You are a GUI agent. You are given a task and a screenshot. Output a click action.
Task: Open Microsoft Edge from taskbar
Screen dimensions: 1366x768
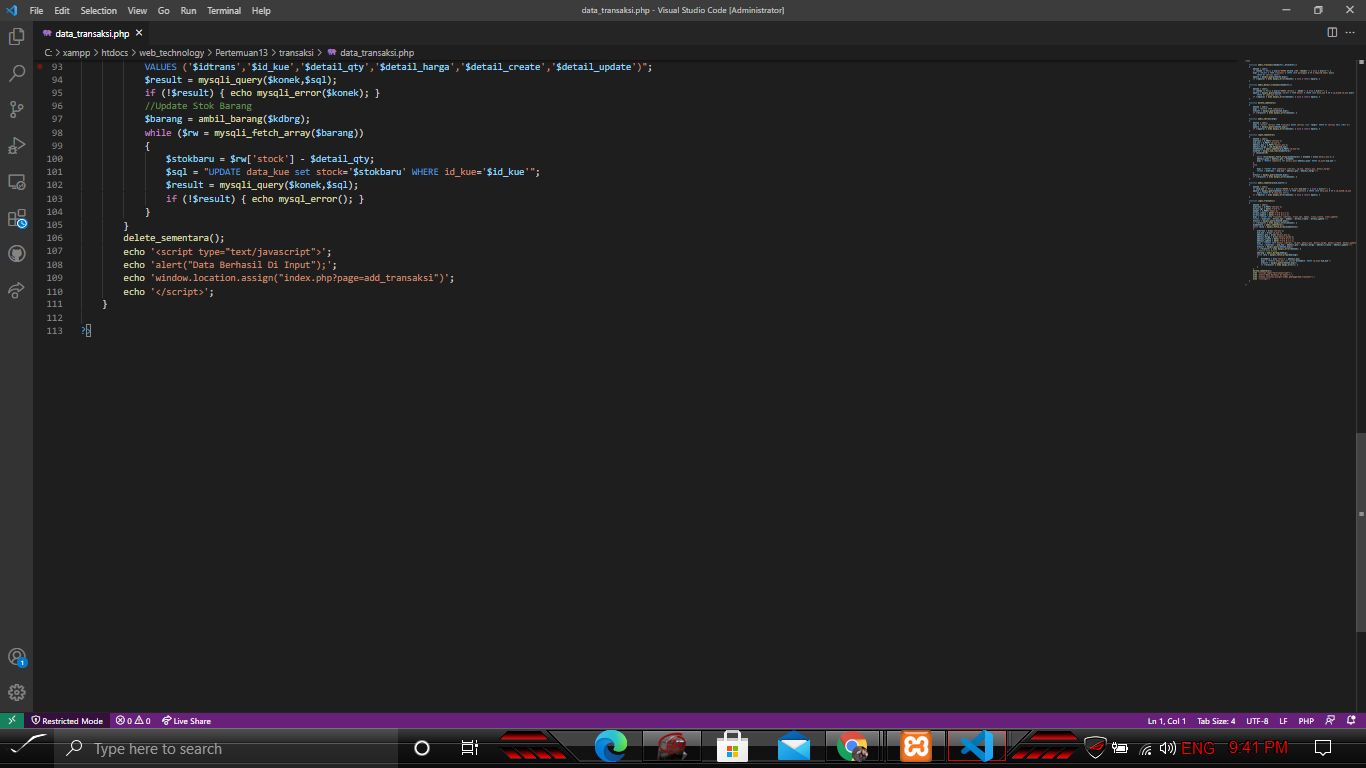point(610,747)
